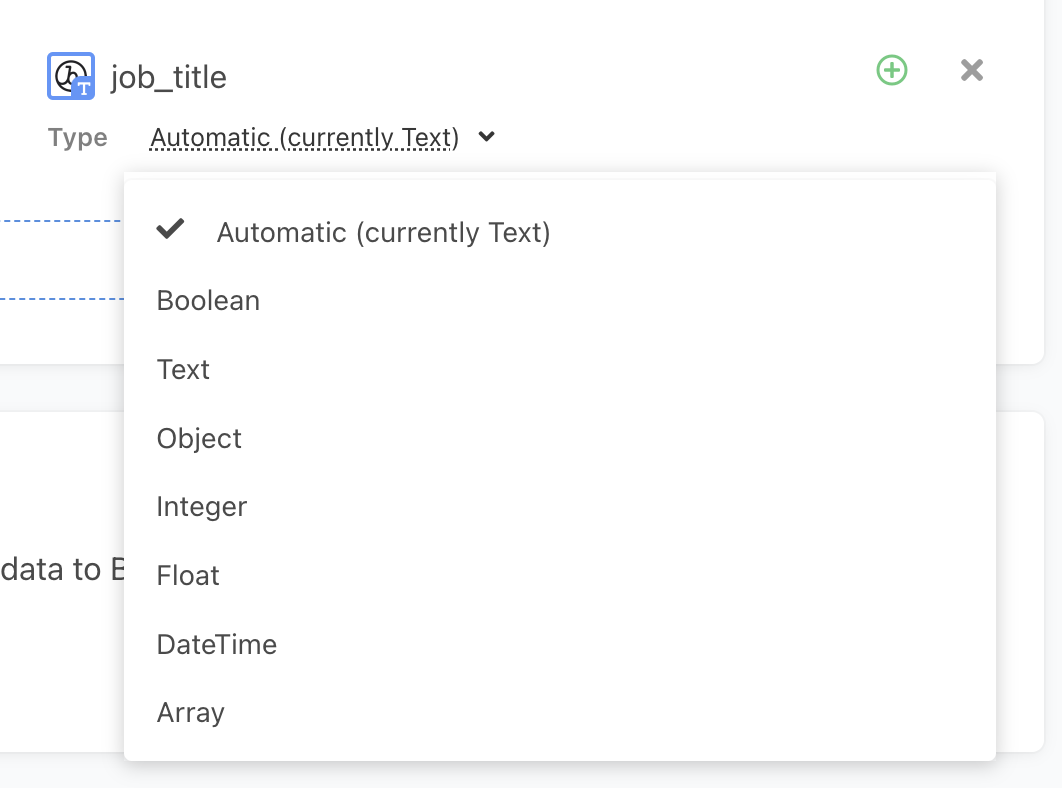Remove job_title field with gray X
1062x788 pixels.
tap(971, 70)
